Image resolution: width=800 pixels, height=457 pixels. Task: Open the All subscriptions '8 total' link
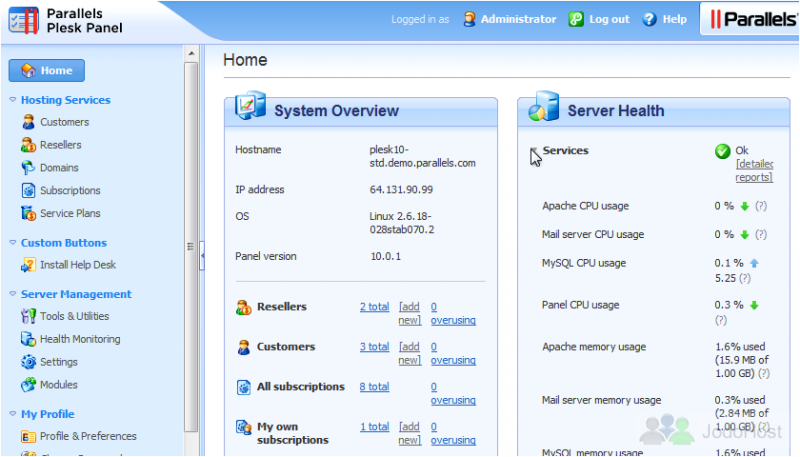374,387
